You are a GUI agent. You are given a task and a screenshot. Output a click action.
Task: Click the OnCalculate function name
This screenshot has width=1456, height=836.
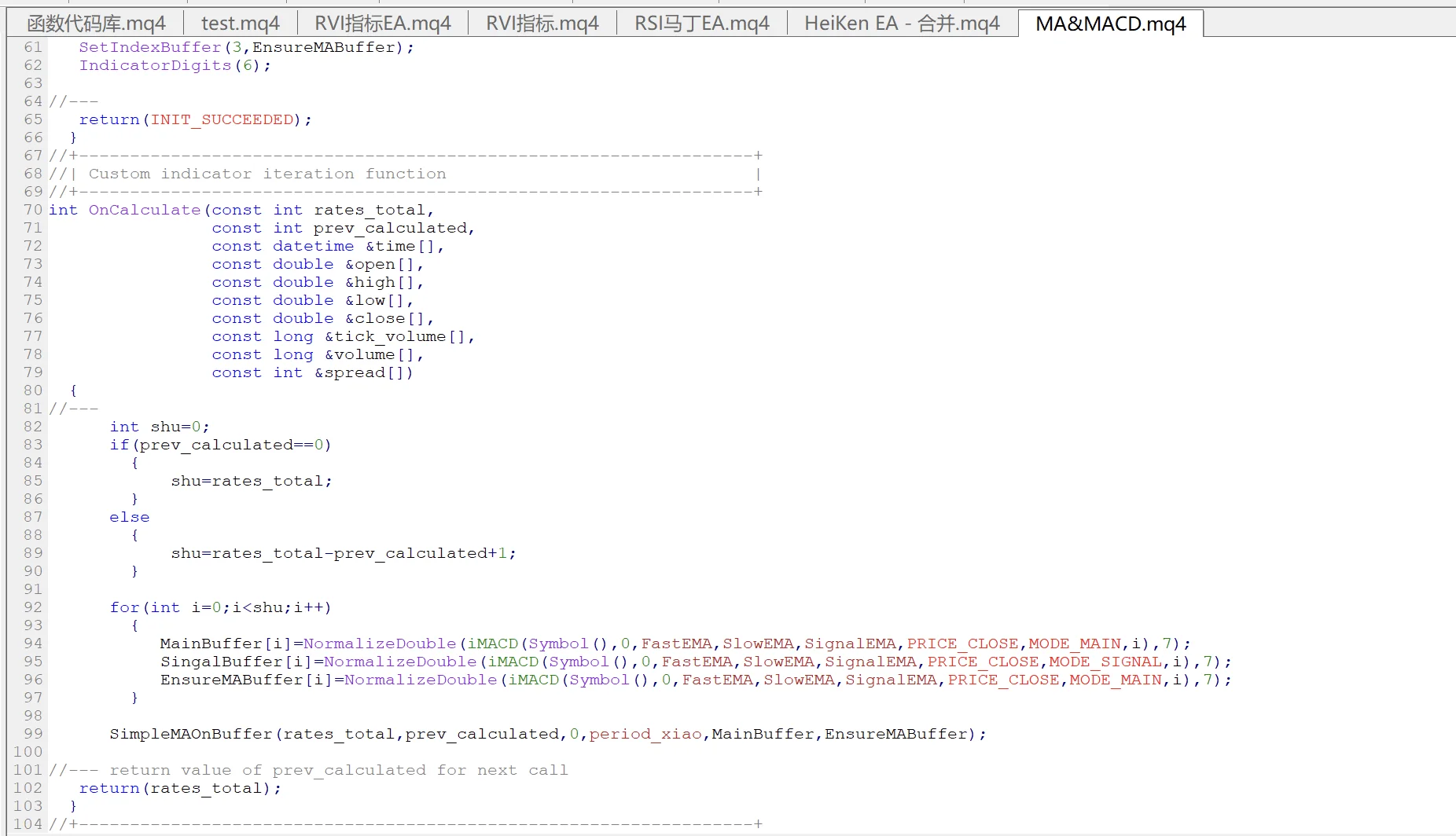pyautogui.click(x=145, y=210)
